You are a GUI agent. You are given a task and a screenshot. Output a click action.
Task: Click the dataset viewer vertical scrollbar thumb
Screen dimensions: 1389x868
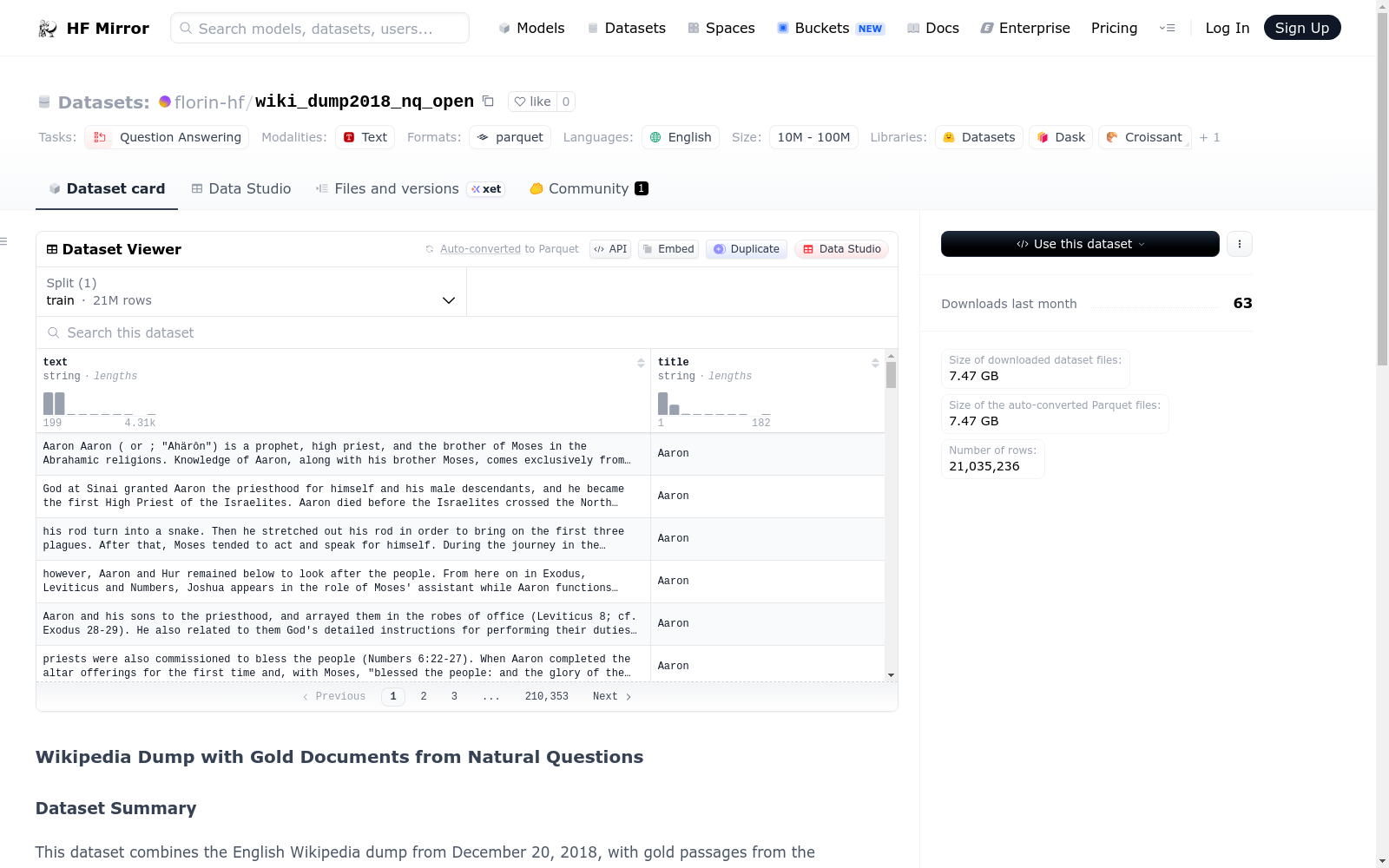point(891,375)
